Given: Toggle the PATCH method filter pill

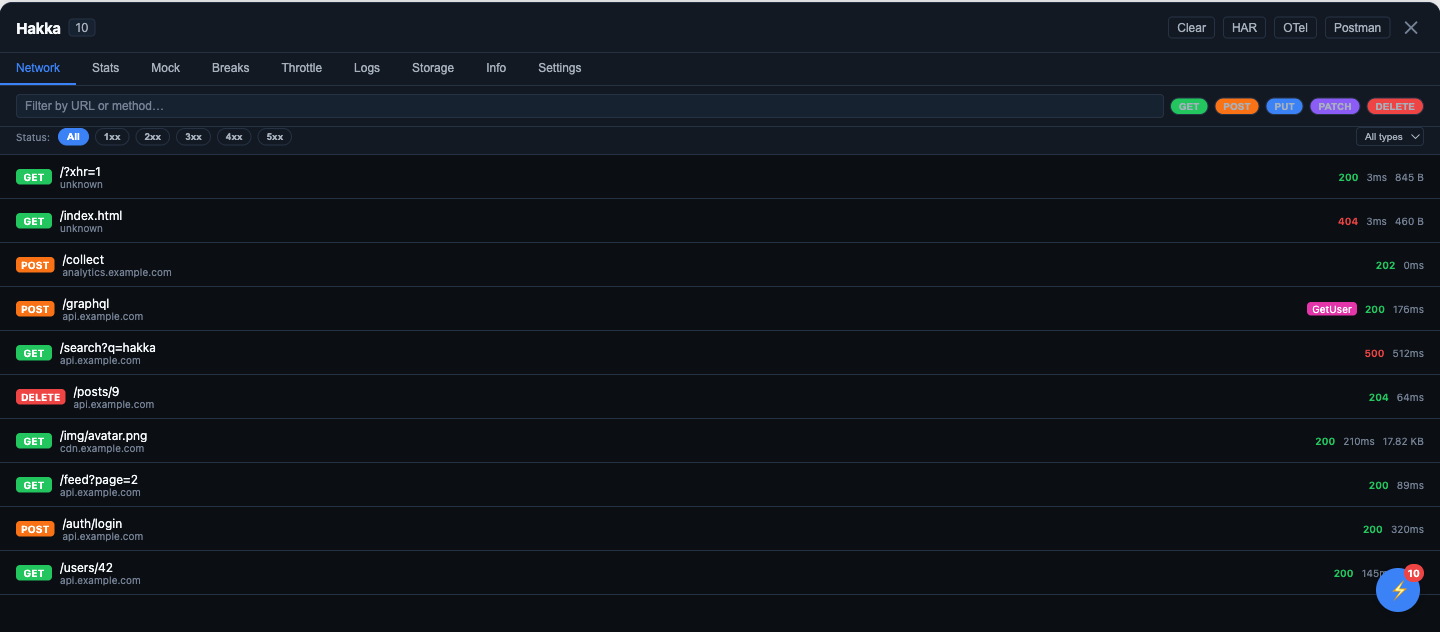Looking at the screenshot, I should pyautogui.click(x=1335, y=106).
